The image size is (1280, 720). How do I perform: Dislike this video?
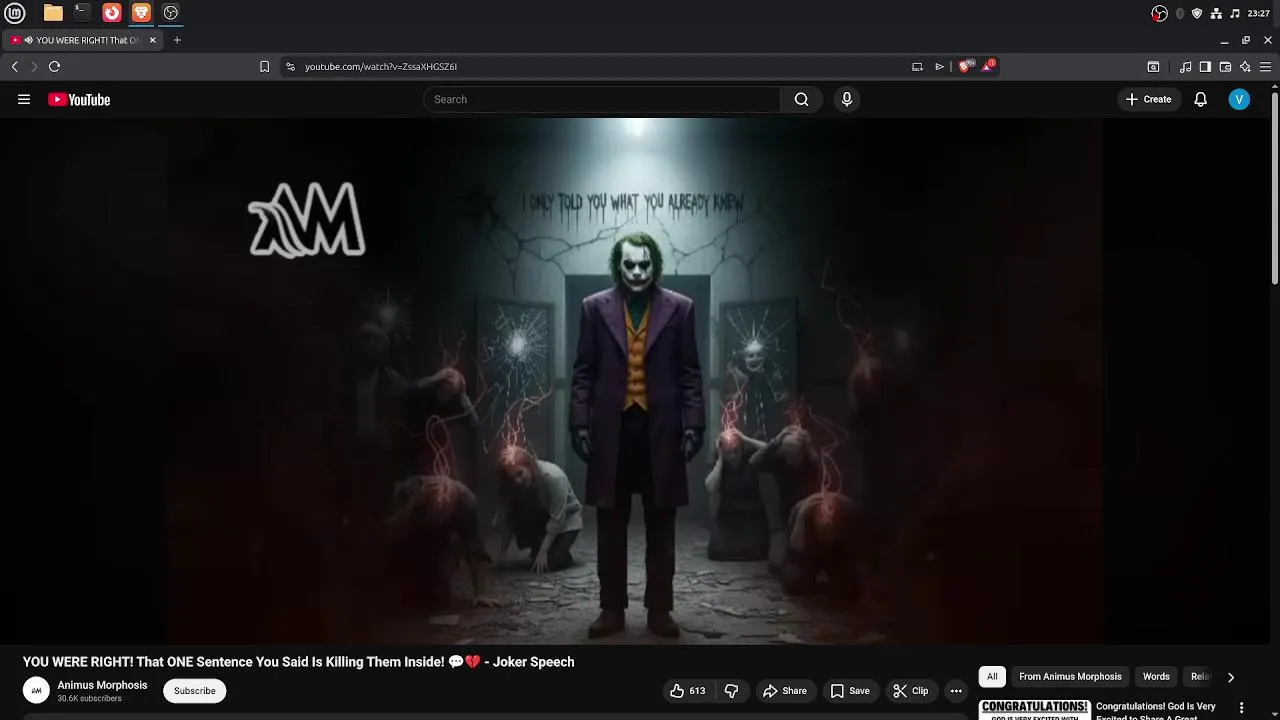tap(731, 691)
